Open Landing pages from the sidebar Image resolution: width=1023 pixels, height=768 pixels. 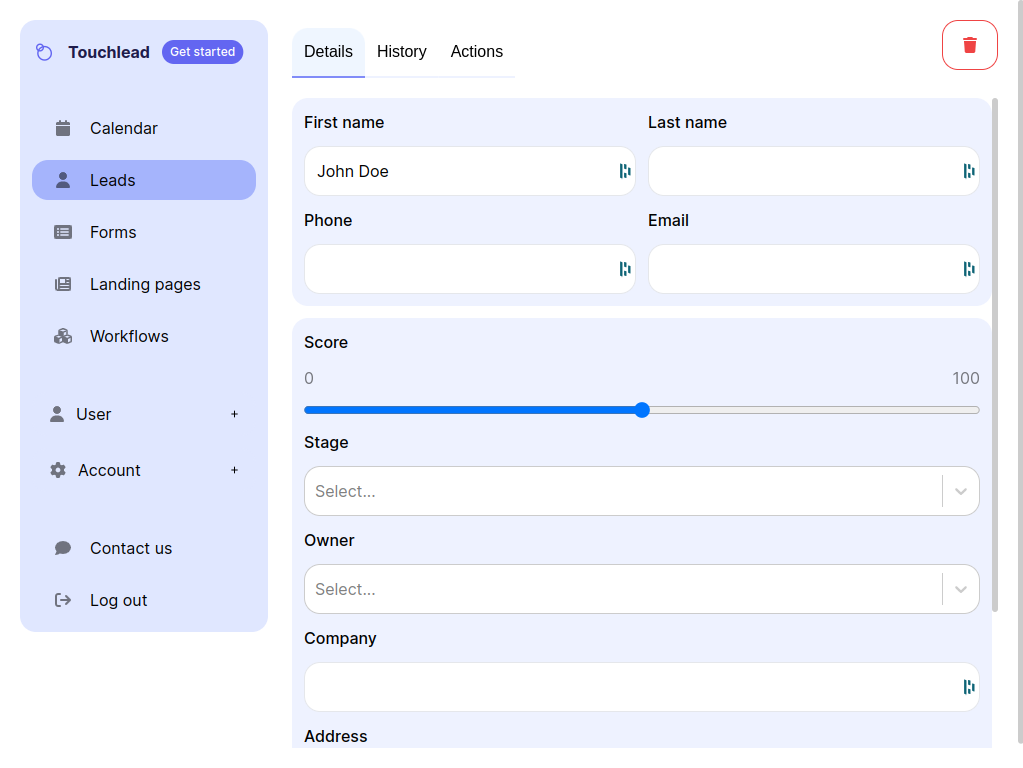tap(144, 284)
